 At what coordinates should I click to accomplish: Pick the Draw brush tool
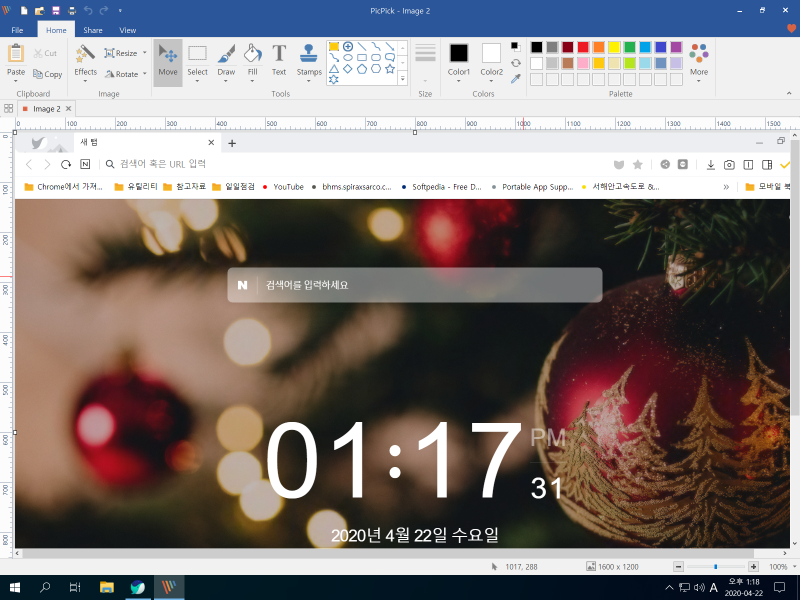225,61
